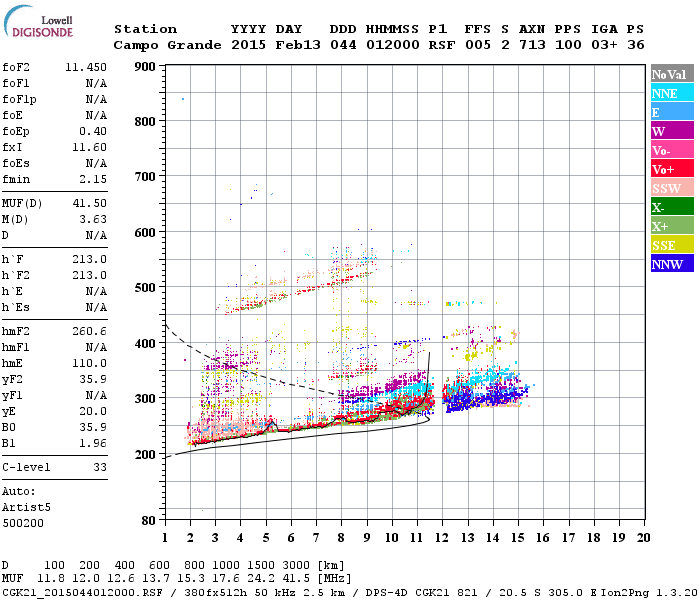Click the Artist5 auto-scaling label
Screen dimensions: 700x600
click(x=26, y=508)
